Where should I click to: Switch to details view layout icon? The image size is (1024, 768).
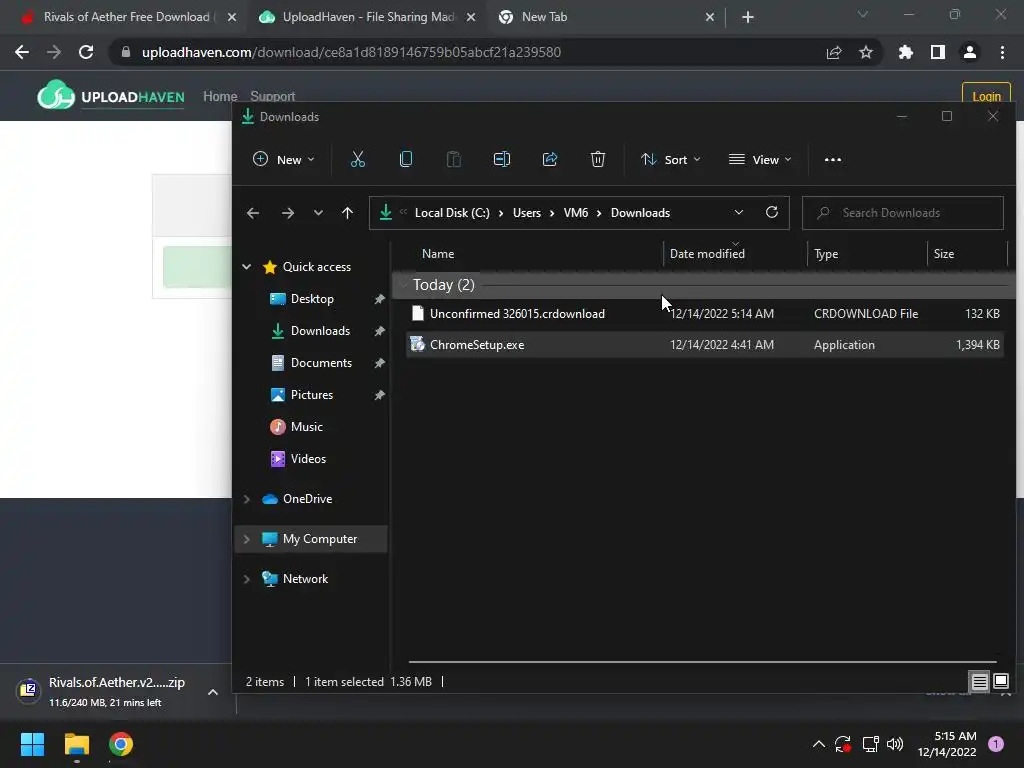coord(980,682)
